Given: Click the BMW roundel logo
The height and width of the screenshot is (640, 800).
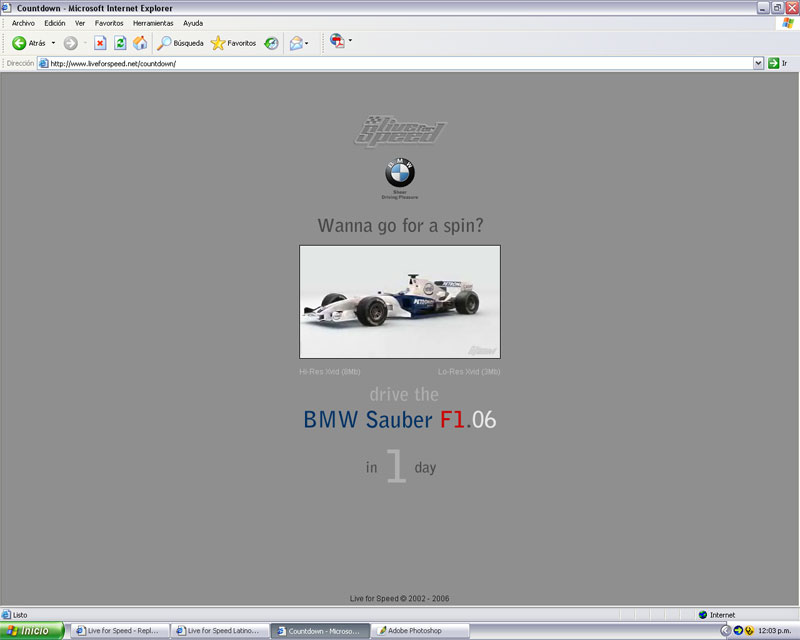Looking at the screenshot, I should [x=400, y=173].
